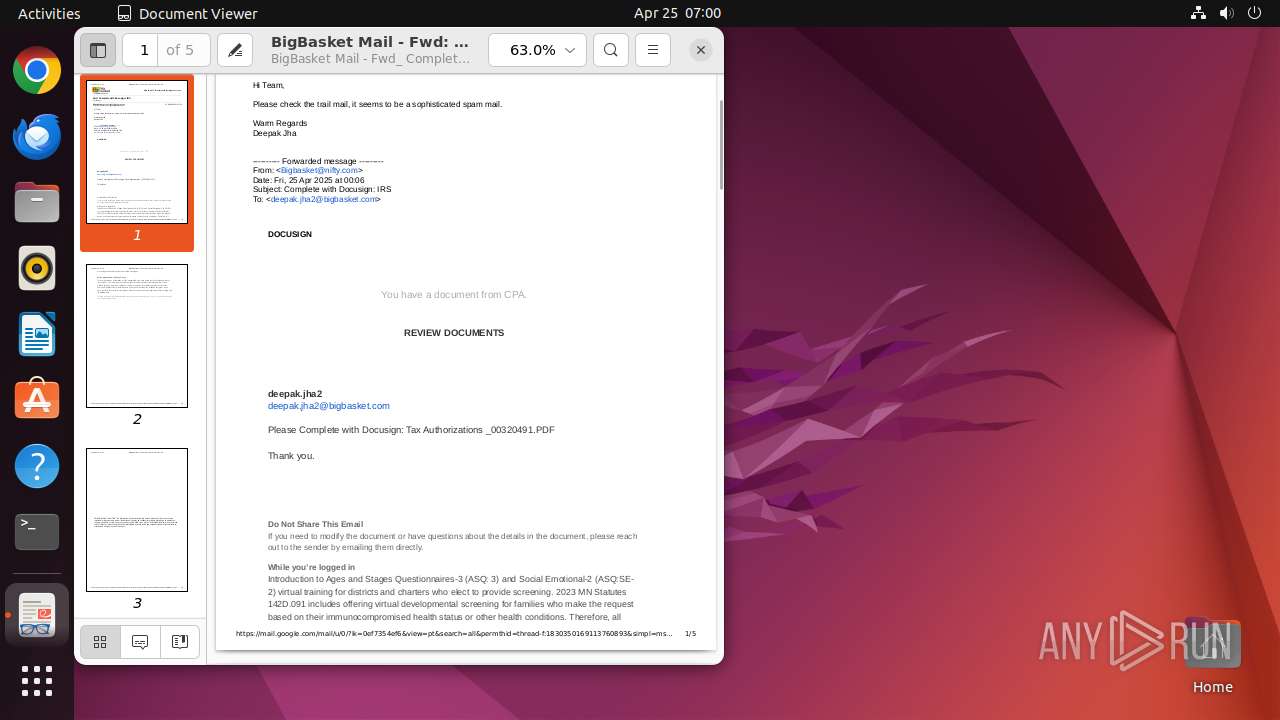The width and height of the screenshot is (1280, 720).
Task: Click the bold 'deepak.jha2' name text
Action: click(x=295, y=394)
